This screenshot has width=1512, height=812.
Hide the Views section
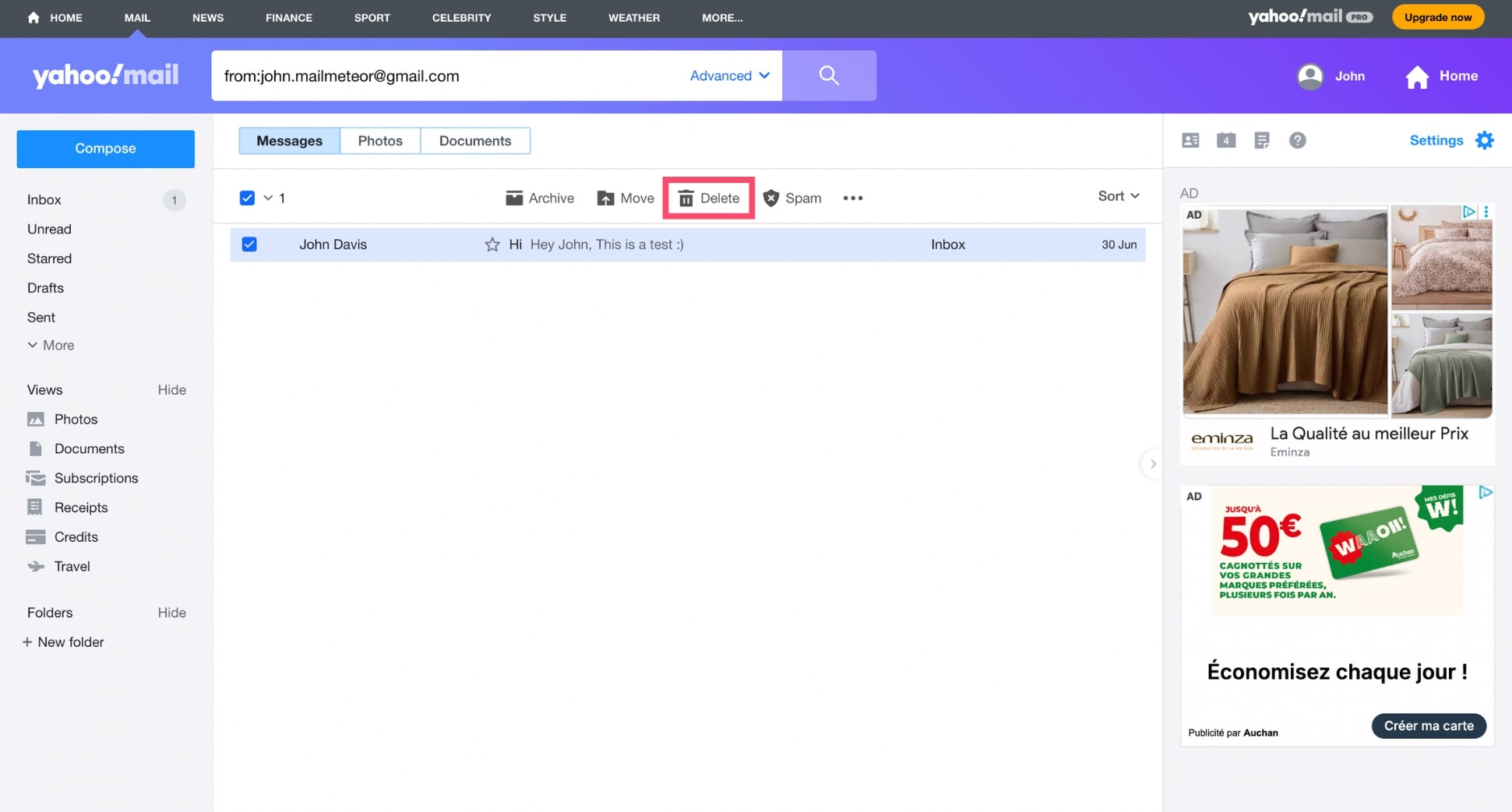tap(171, 390)
